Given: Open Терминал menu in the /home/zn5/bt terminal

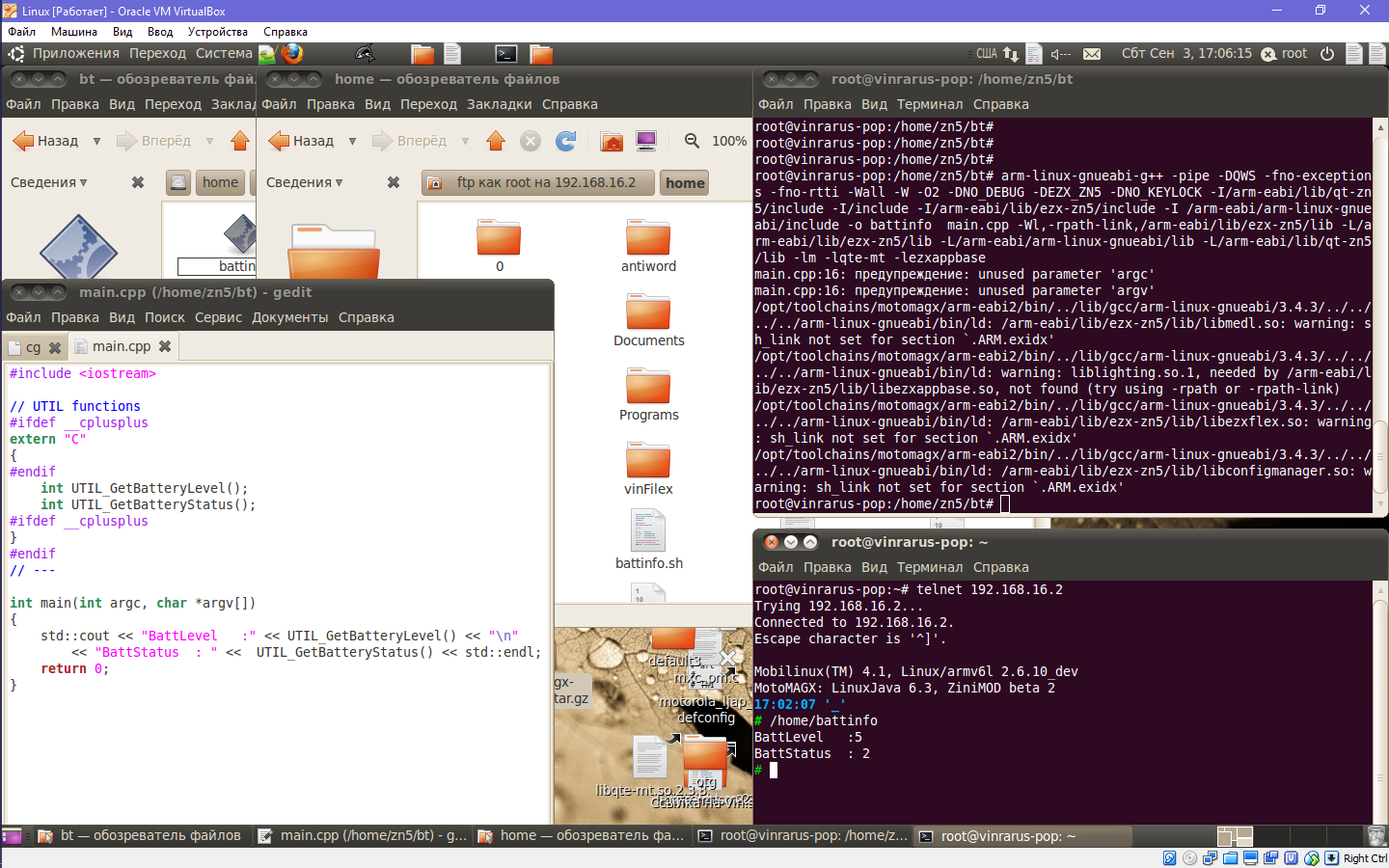Looking at the screenshot, I should point(930,104).
